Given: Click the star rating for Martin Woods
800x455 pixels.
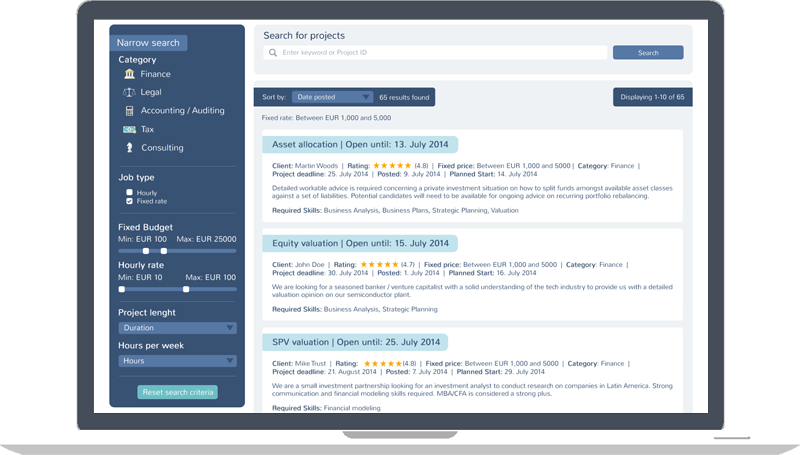Looking at the screenshot, I should point(392,166).
